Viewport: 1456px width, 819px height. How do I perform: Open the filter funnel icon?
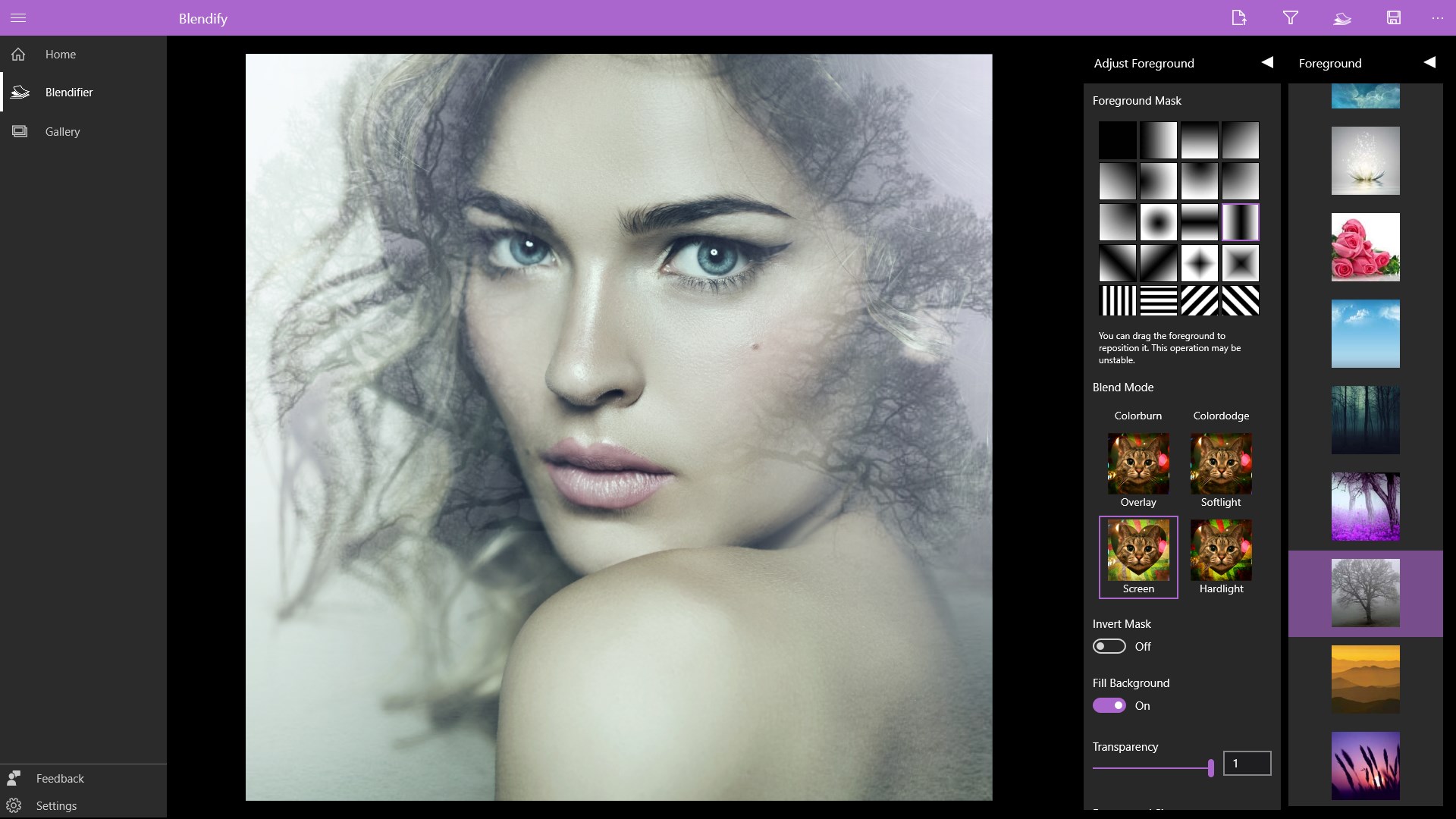[x=1290, y=17]
